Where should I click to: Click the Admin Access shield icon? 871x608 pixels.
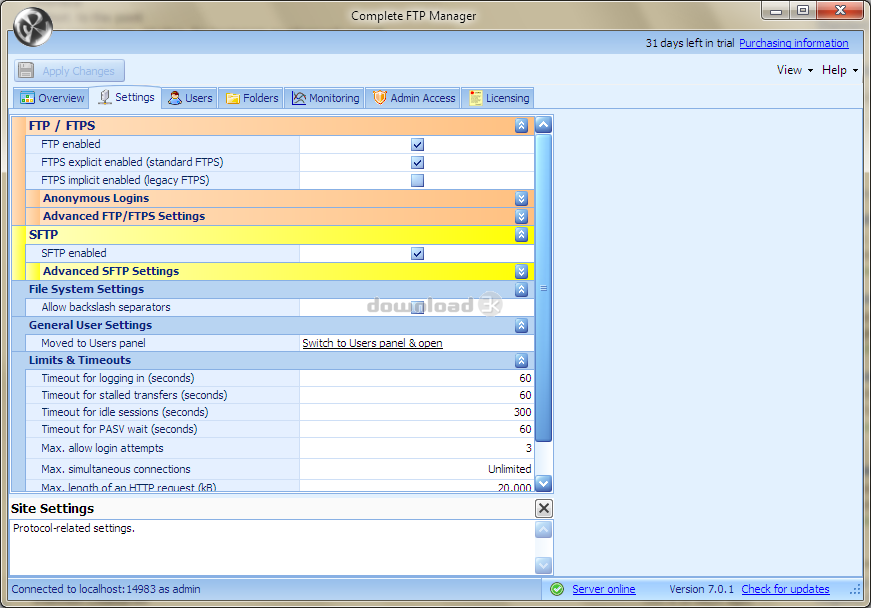tap(380, 98)
